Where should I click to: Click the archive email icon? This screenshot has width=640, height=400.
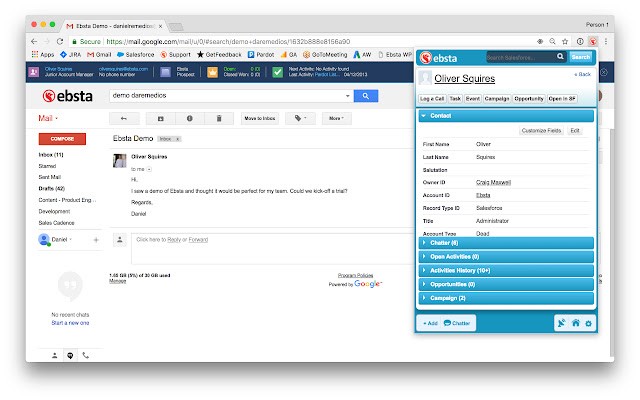pyautogui.click(x=161, y=118)
